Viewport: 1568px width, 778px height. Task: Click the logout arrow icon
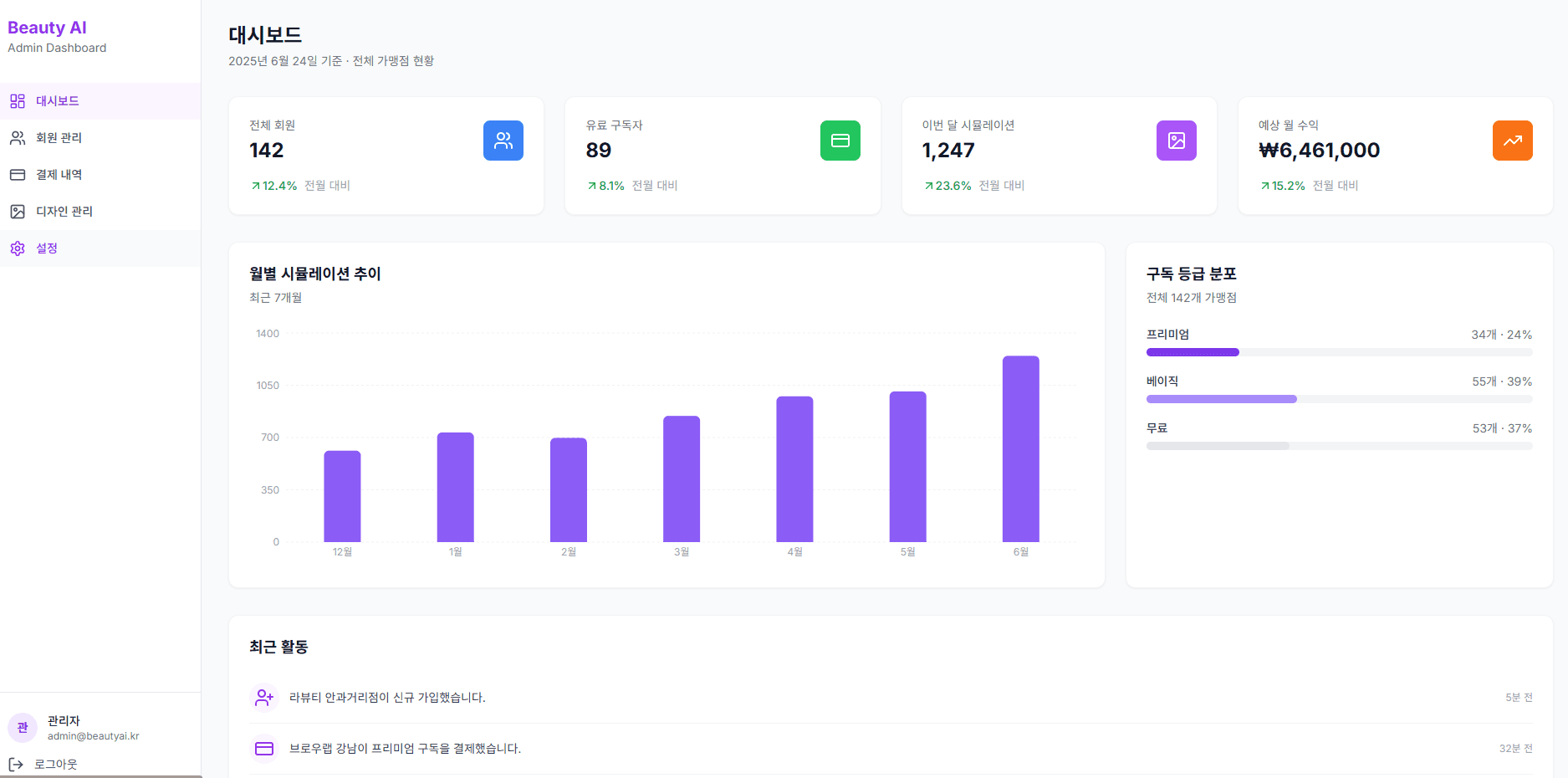pyautogui.click(x=16, y=764)
